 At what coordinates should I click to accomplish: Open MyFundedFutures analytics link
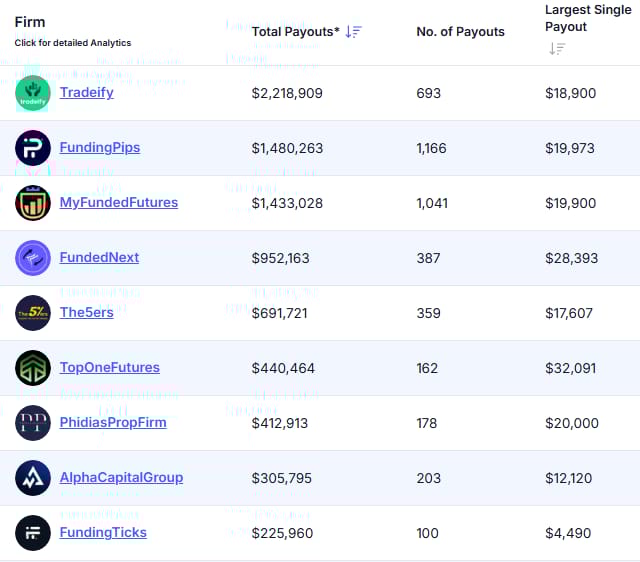119,202
